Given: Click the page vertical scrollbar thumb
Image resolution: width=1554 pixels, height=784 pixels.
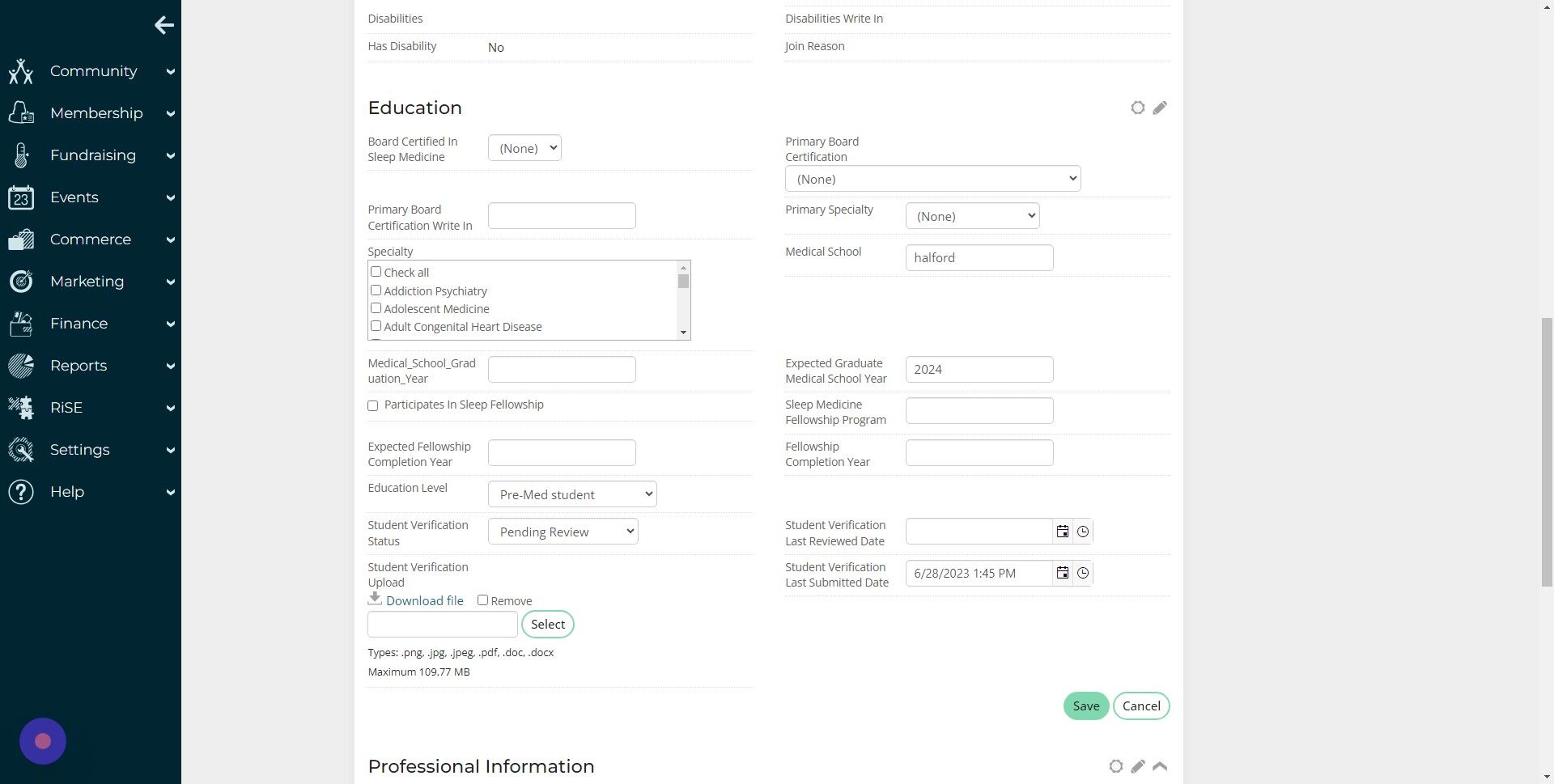Looking at the screenshot, I should 1547,452.
